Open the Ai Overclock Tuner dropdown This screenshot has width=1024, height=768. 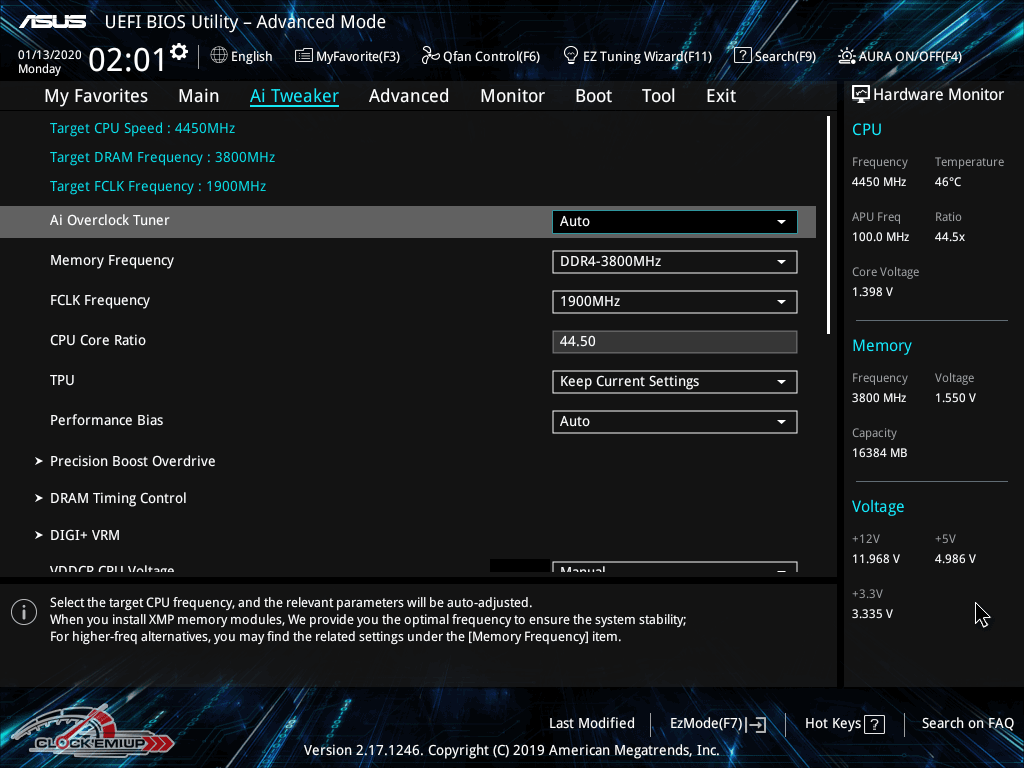coord(674,222)
